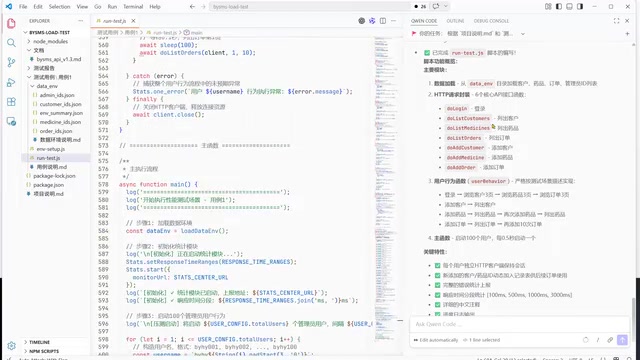This screenshot has height=360, width=640.
Task: Switch to the OUTLINE tab
Action: coord(455,21)
